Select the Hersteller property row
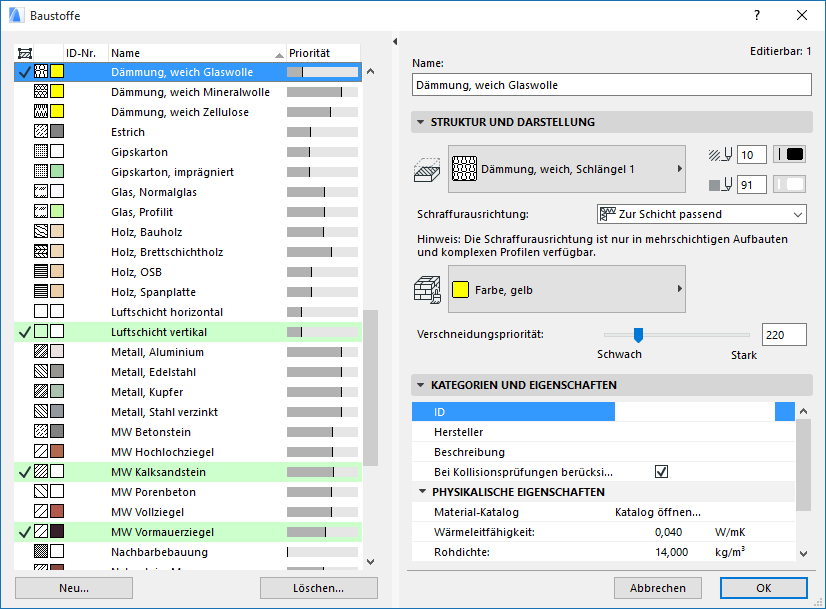Image resolution: width=826 pixels, height=609 pixels. coord(603,431)
